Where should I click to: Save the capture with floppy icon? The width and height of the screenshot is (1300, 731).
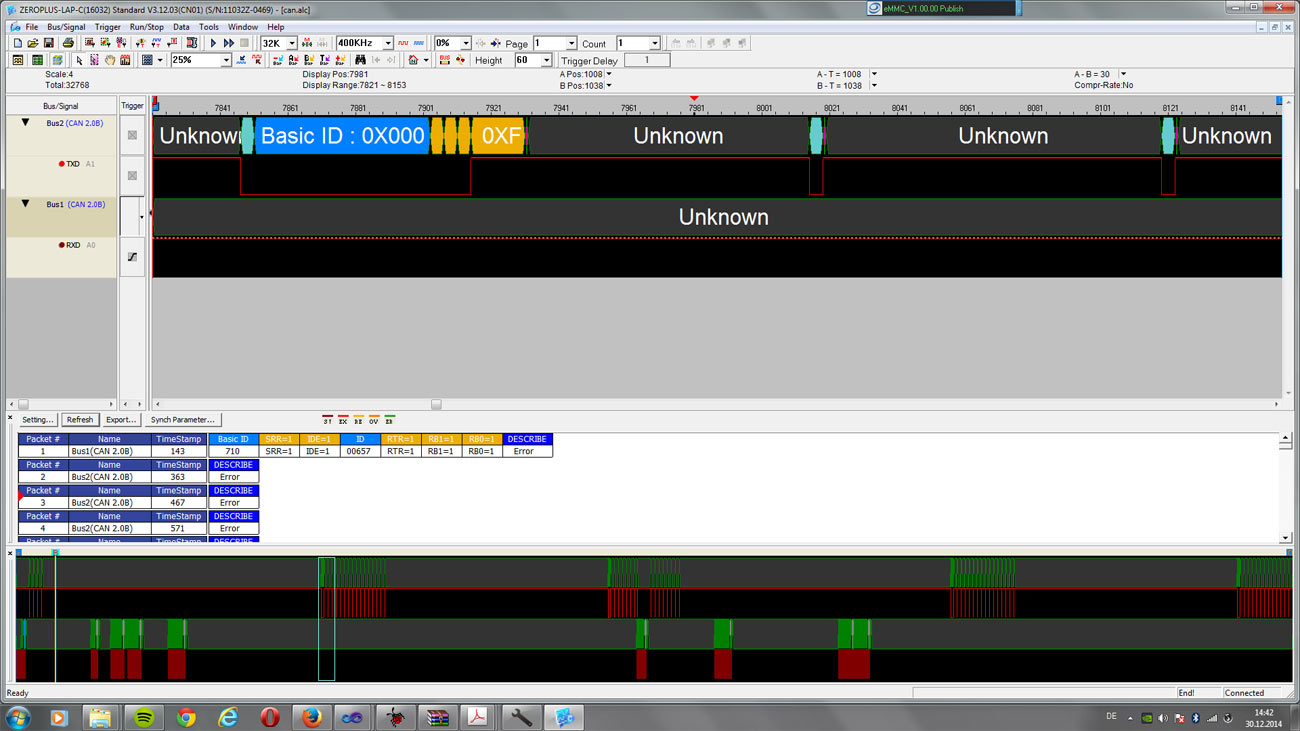pos(49,43)
